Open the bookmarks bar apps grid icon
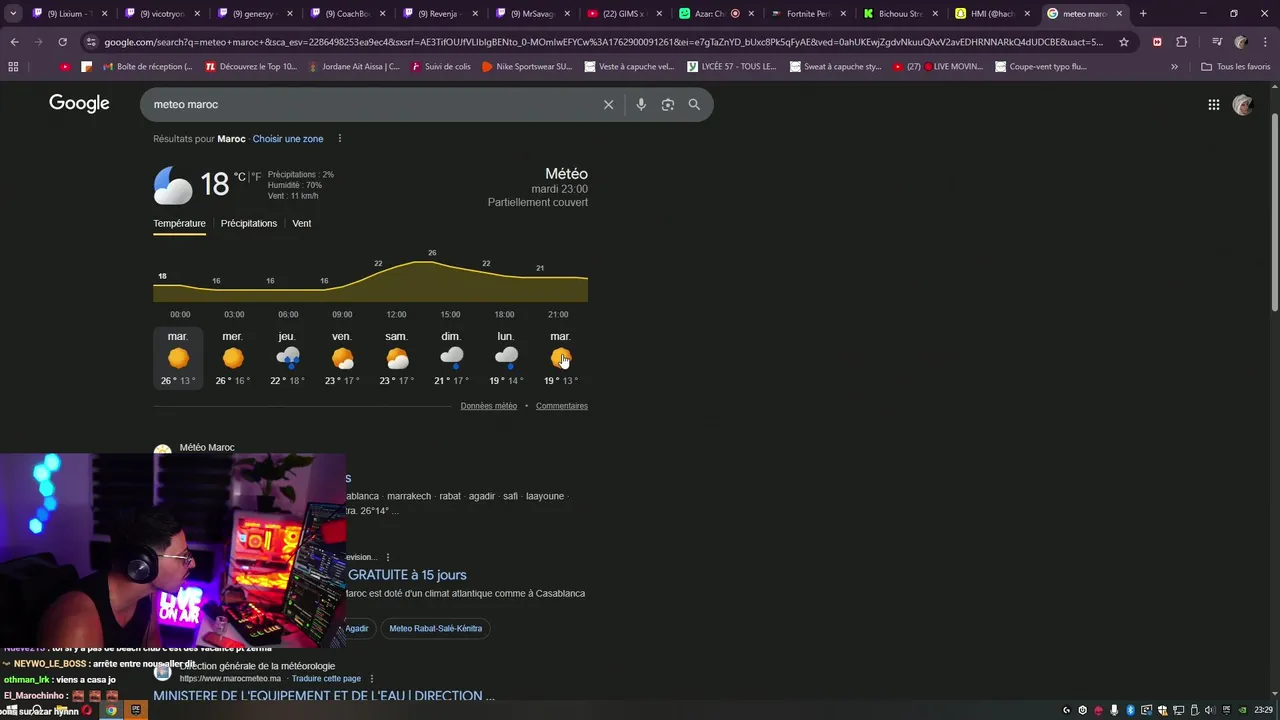 13,66
